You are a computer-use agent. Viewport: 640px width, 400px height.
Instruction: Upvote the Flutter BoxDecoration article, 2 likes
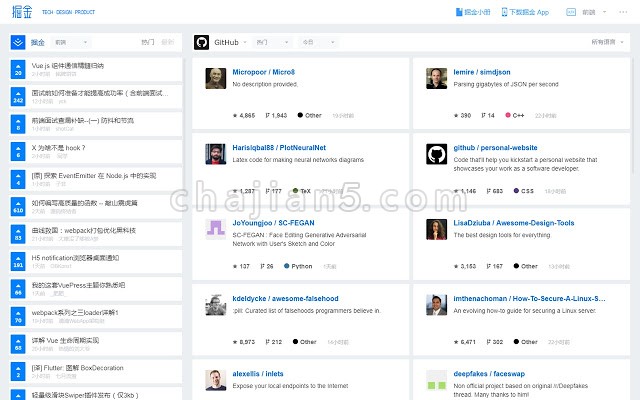click(x=18, y=371)
